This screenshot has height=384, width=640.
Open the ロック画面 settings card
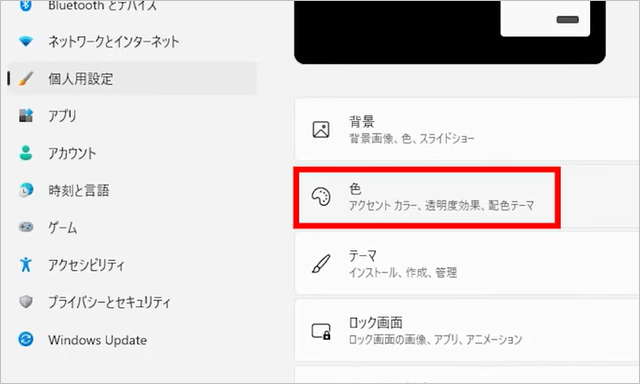467,331
